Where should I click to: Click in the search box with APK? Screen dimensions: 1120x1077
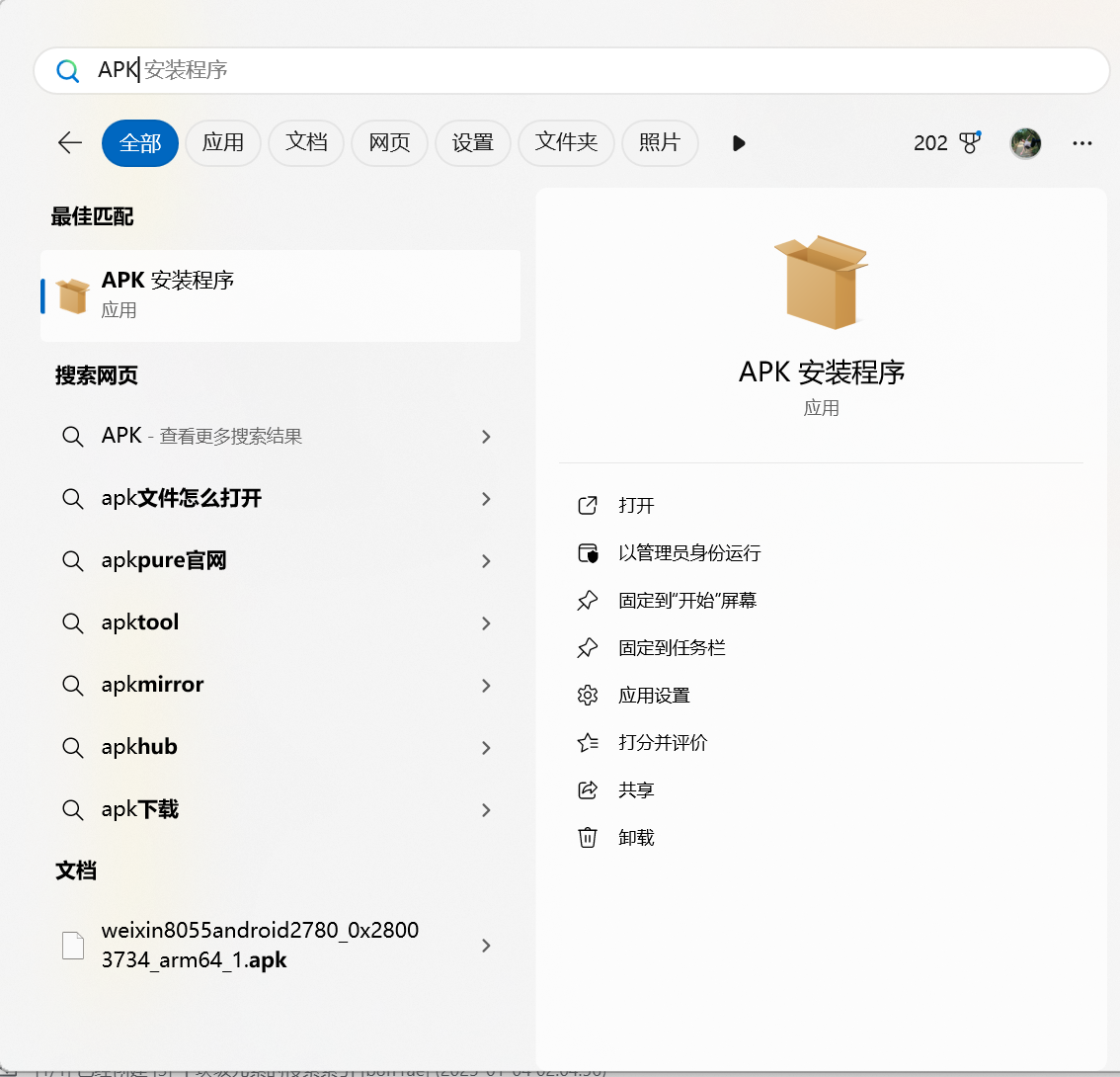coord(572,70)
